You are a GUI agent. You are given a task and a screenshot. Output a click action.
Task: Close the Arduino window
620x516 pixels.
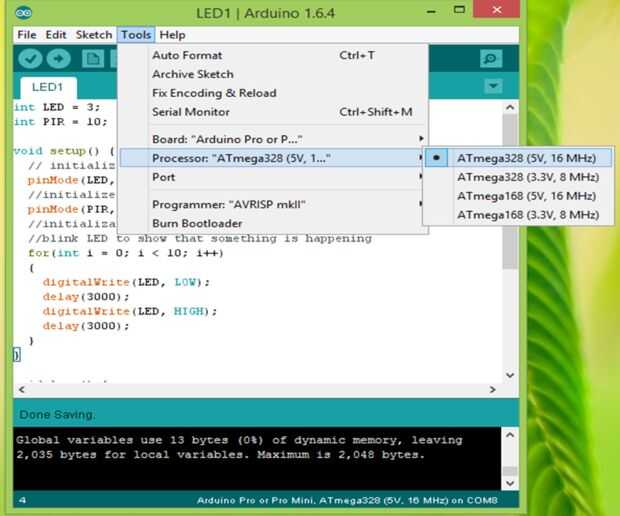pos(497,9)
